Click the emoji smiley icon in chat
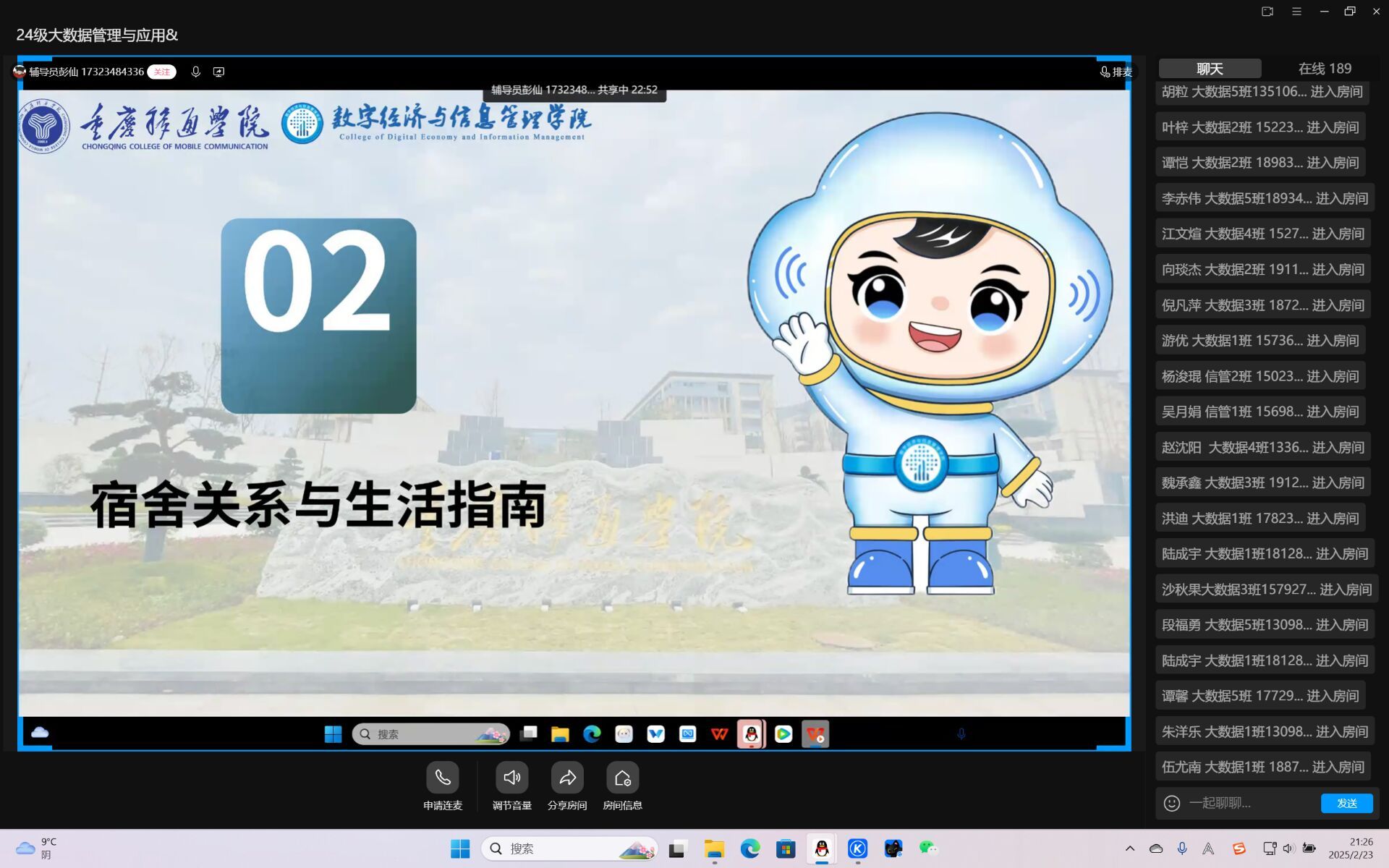The image size is (1389, 868). (x=1171, y=803)
